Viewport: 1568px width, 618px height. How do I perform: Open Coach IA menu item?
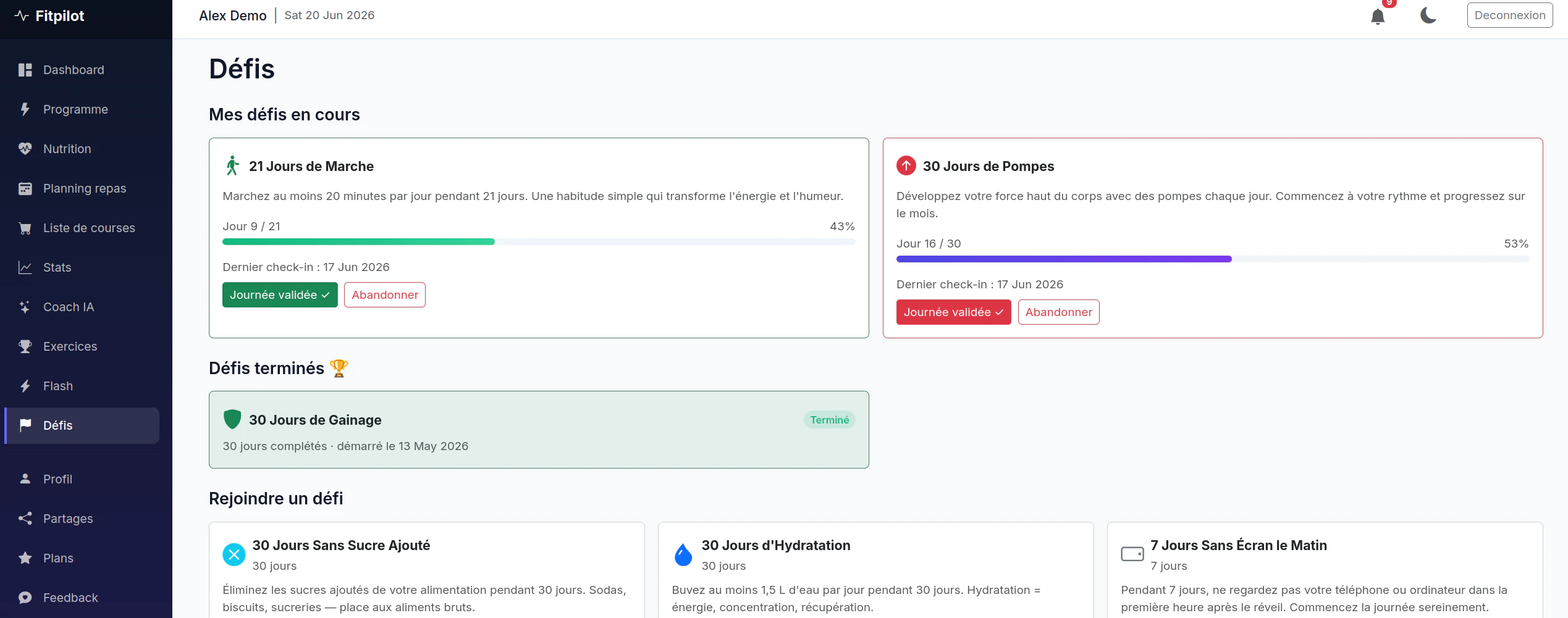coord(82,307)
